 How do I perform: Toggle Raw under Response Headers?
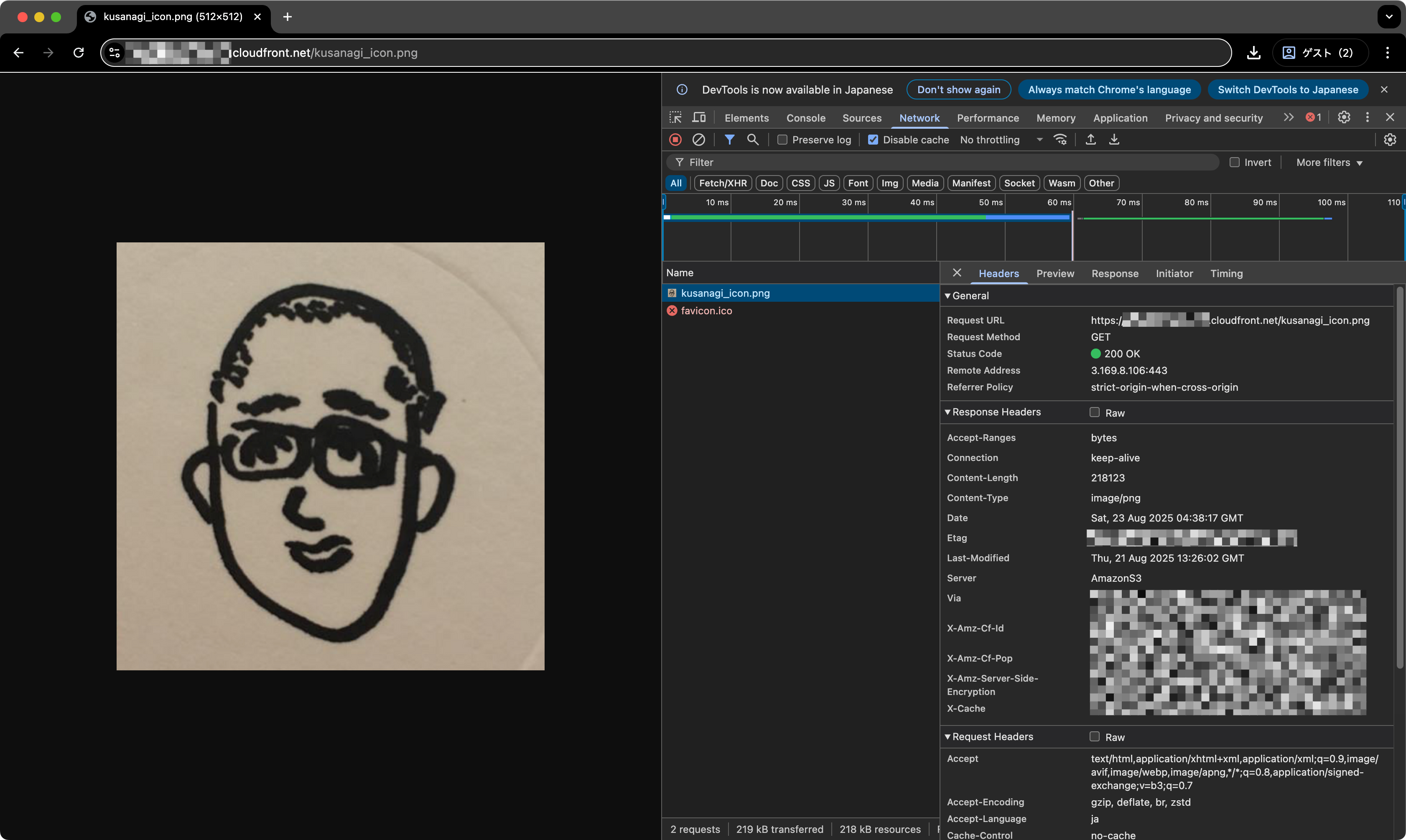click(1095, 412)
